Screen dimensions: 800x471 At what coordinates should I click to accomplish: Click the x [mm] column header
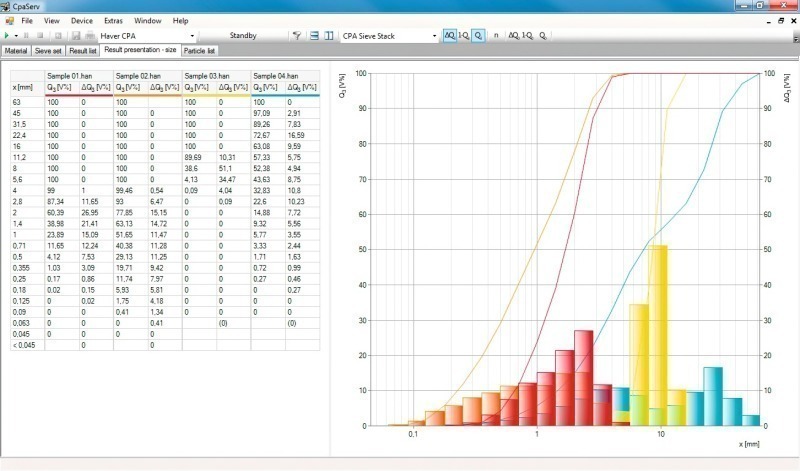27,87
